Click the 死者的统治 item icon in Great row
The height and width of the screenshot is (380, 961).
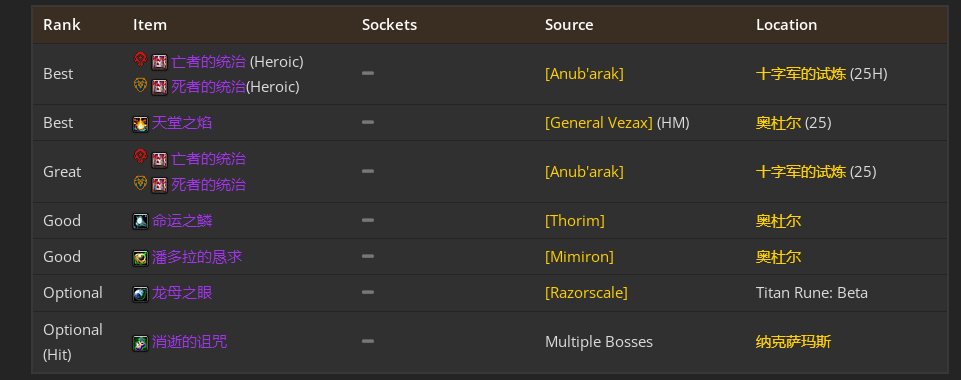click(x=159, y=184)
